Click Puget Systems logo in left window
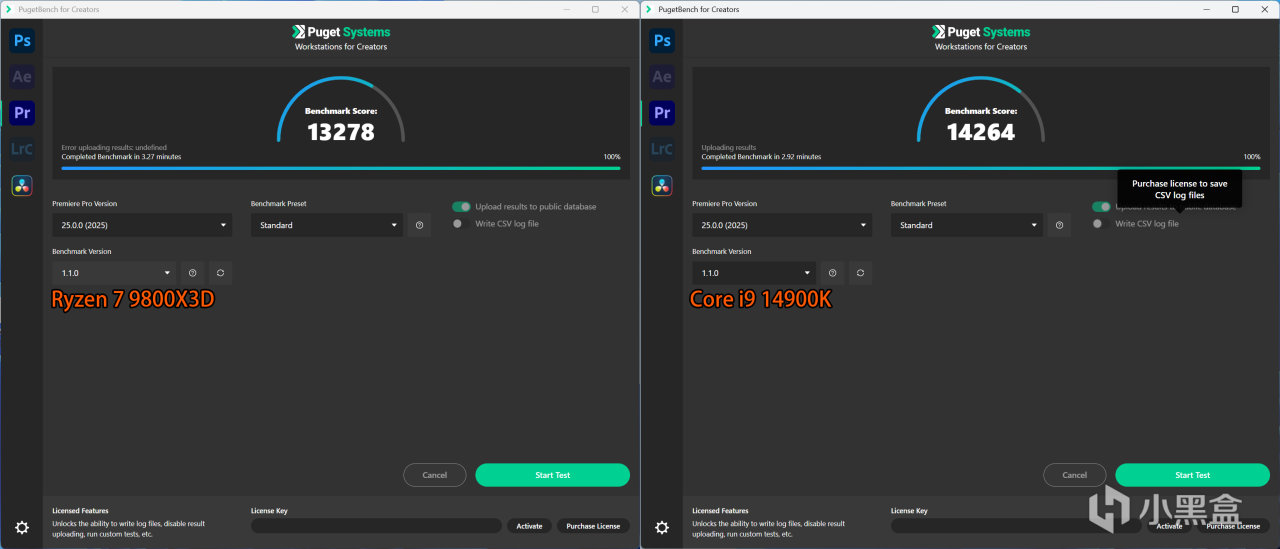 click(x=340, y=32)
